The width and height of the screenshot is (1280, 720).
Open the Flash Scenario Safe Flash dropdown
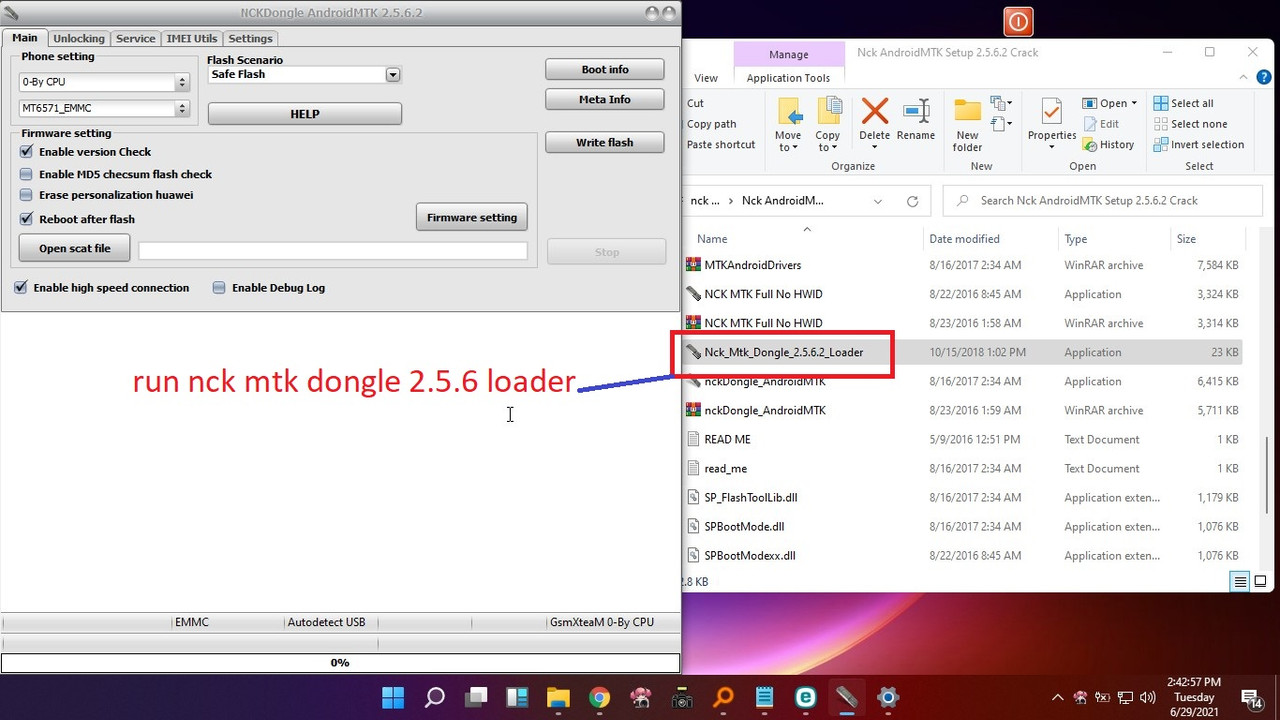pyautogui.click(x=393, y=75)
